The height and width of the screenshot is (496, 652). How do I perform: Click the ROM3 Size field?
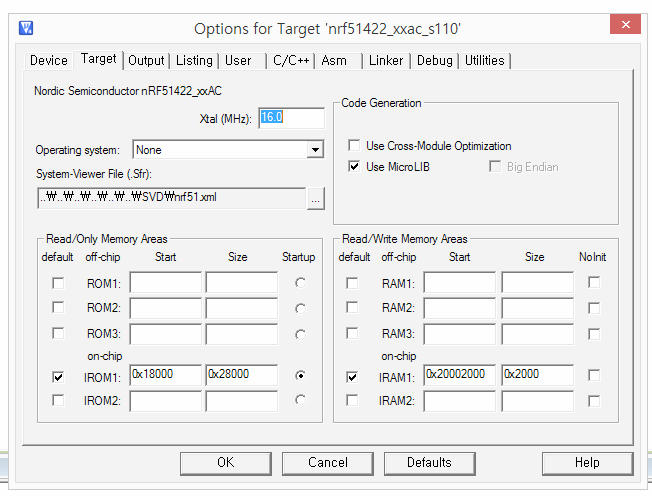(242, 334)
